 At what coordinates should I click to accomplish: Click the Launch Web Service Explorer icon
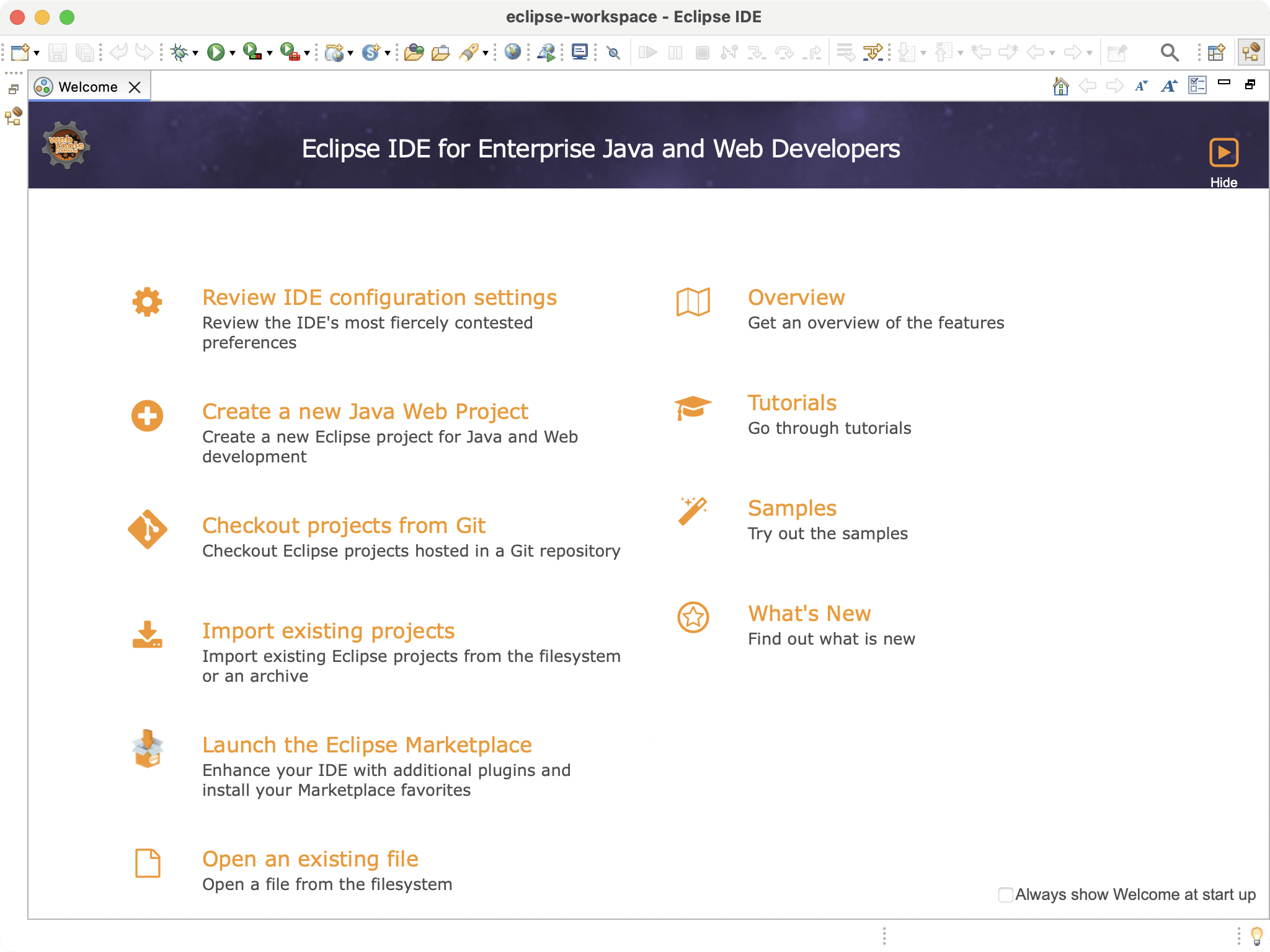coord(546,52)
